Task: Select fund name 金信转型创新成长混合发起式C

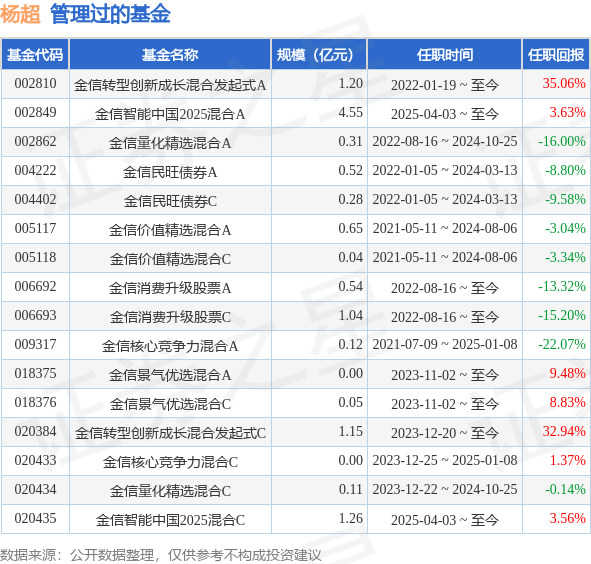Action: [x=170, y=433]
